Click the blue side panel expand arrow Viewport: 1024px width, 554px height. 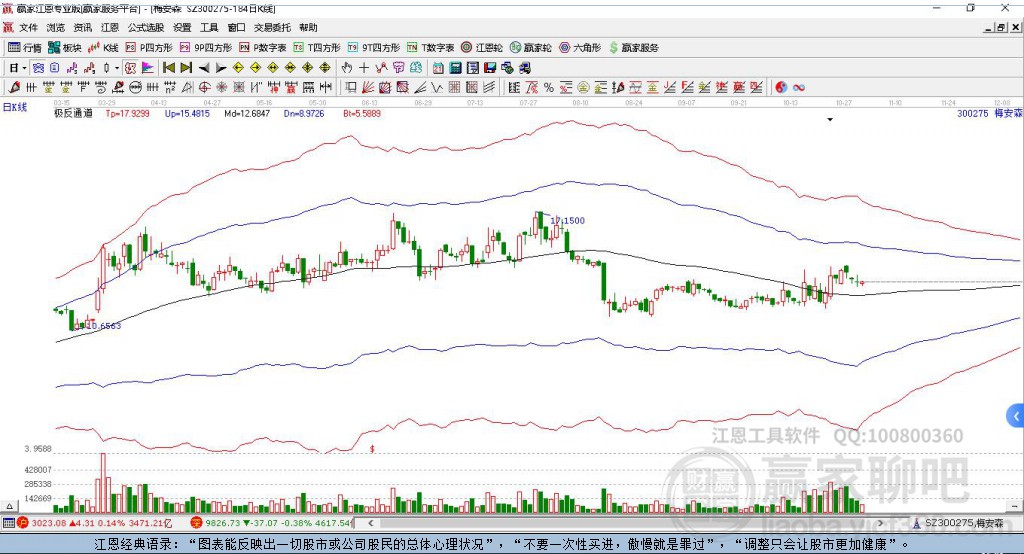point(1016,415)
